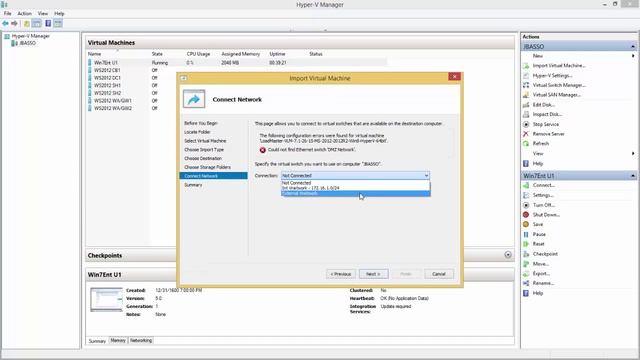
Task: Go to the Summary wizard step
Action: [193, 185]
